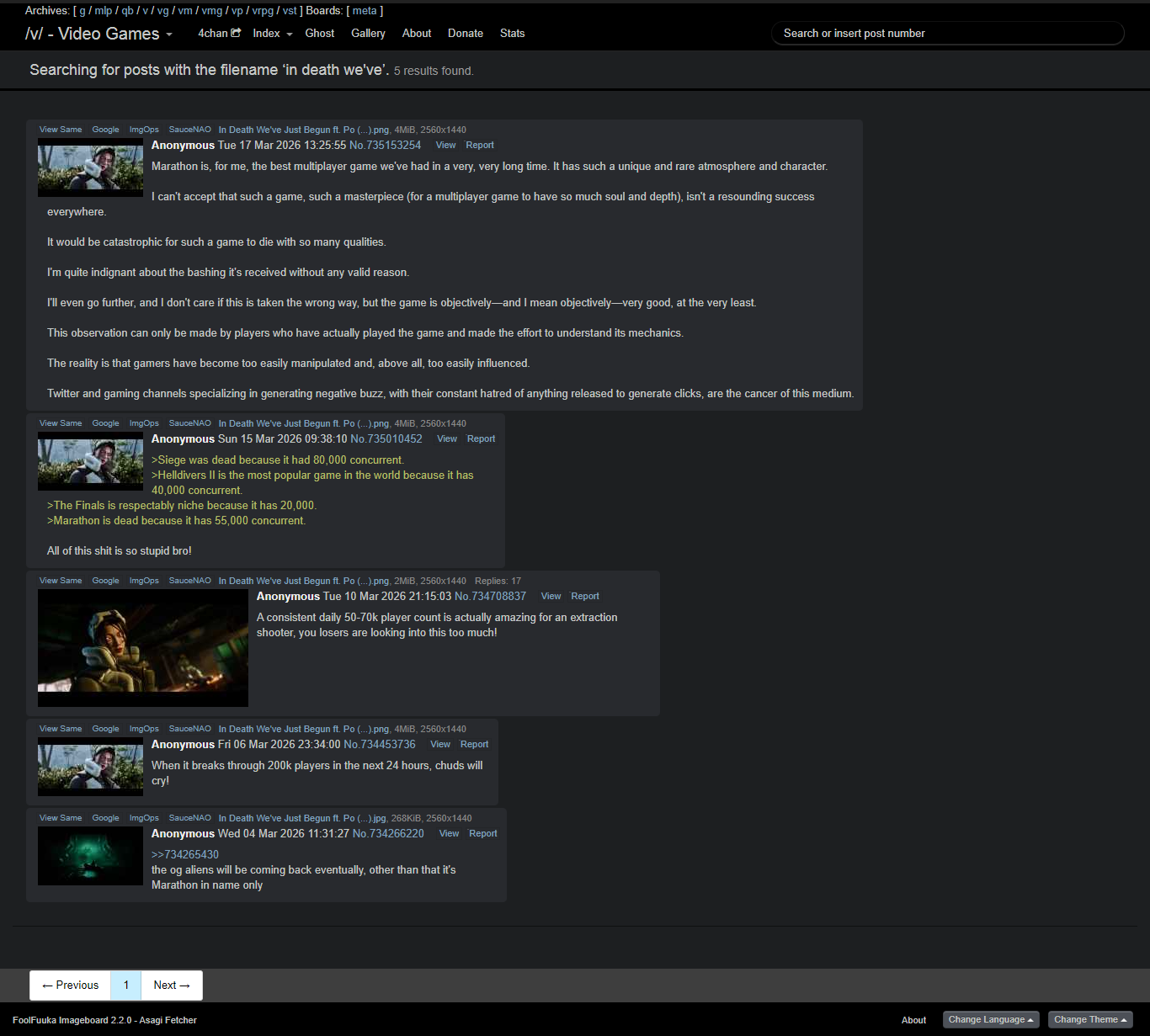Click Google search link for post No.735153254
1150x1036 pixels.
(105, 130)
